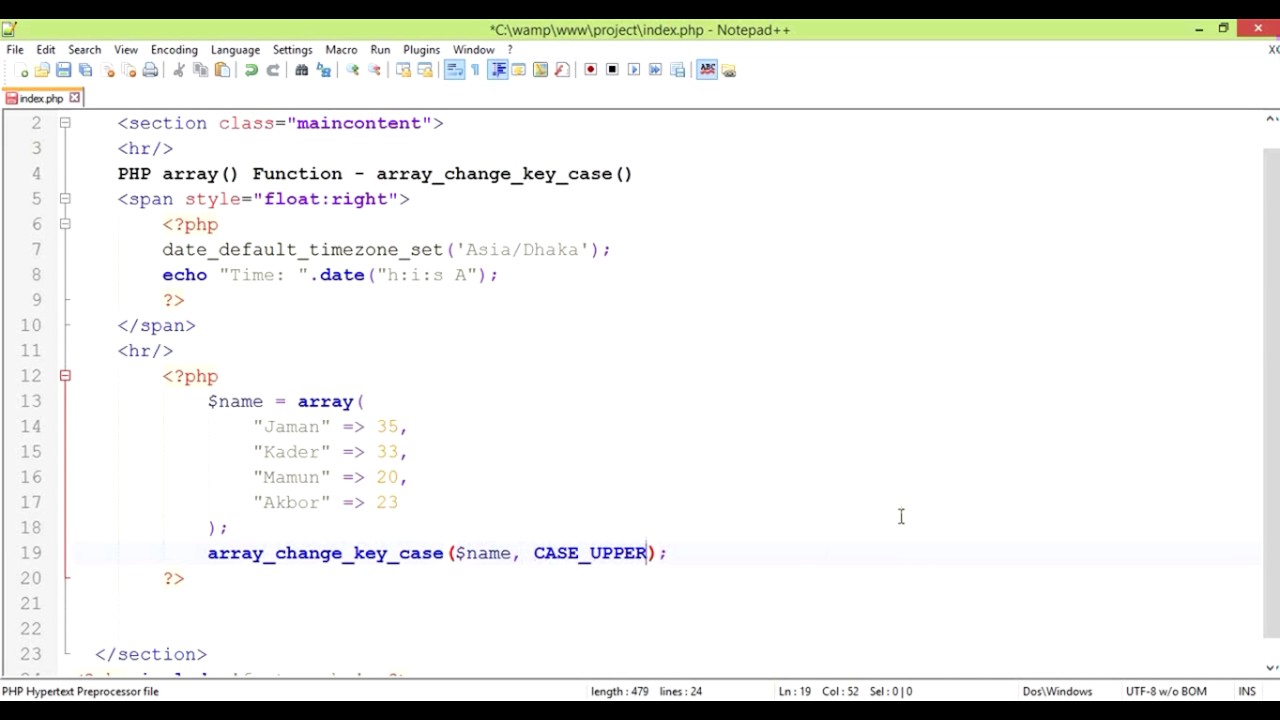Start macro recording with red Record icon

pyautogui.click(x=591, y=70)
